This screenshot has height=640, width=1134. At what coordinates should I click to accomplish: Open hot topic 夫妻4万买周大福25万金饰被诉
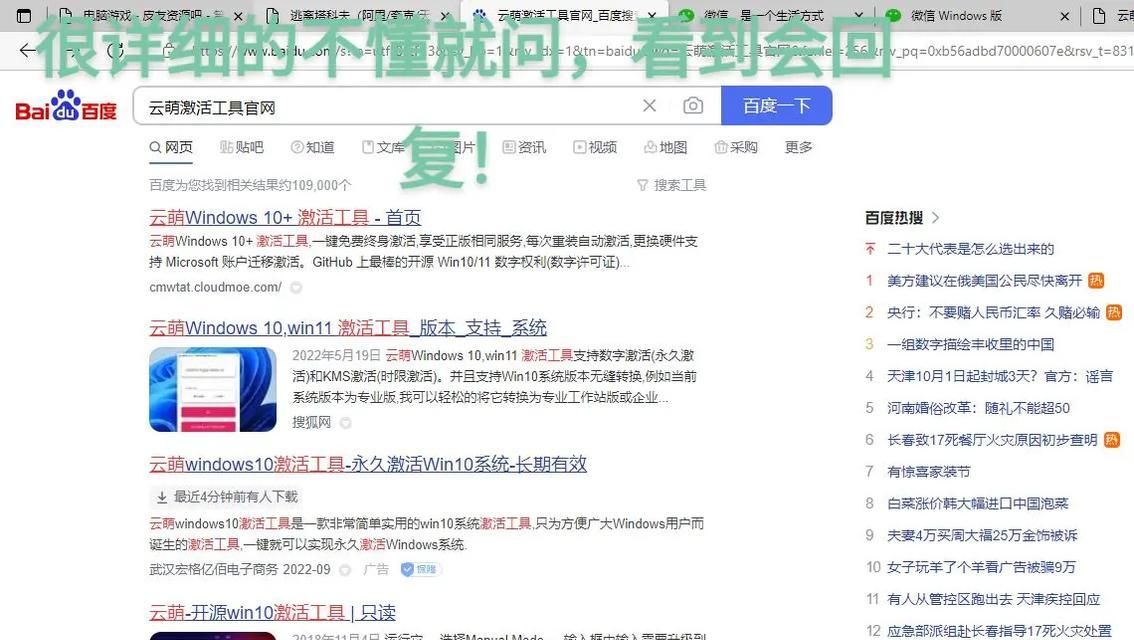click(982, 536)
